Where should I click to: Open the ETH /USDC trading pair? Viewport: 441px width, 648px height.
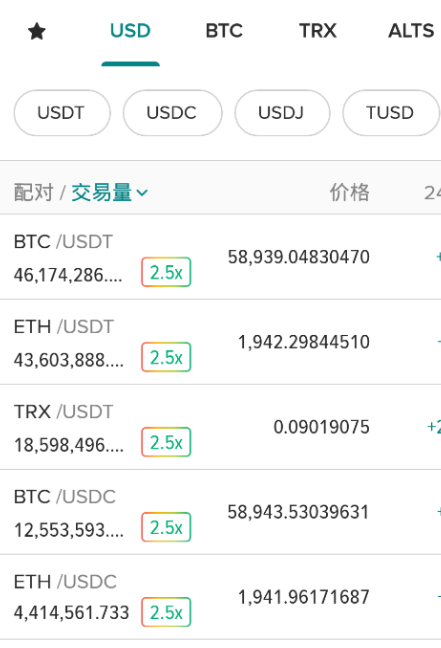220,597
